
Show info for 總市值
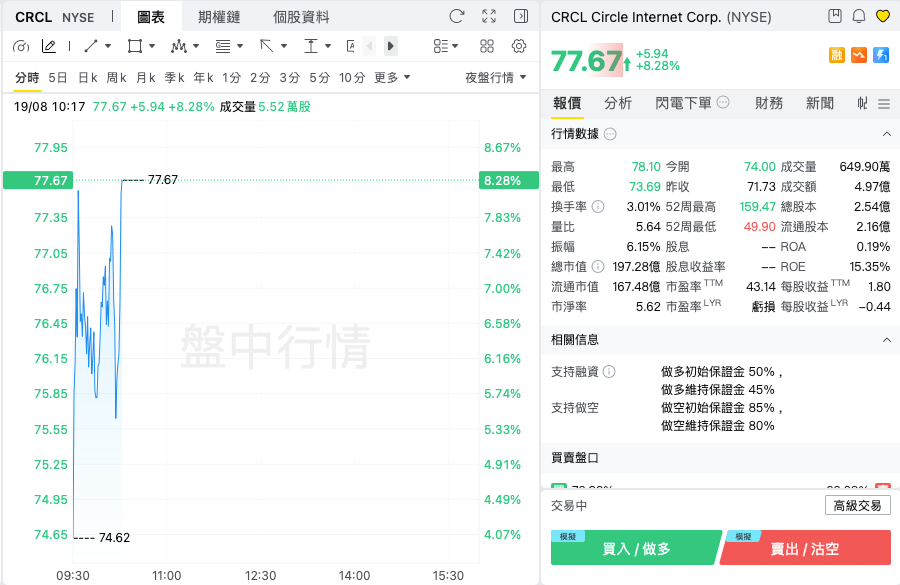coord(598,266)
